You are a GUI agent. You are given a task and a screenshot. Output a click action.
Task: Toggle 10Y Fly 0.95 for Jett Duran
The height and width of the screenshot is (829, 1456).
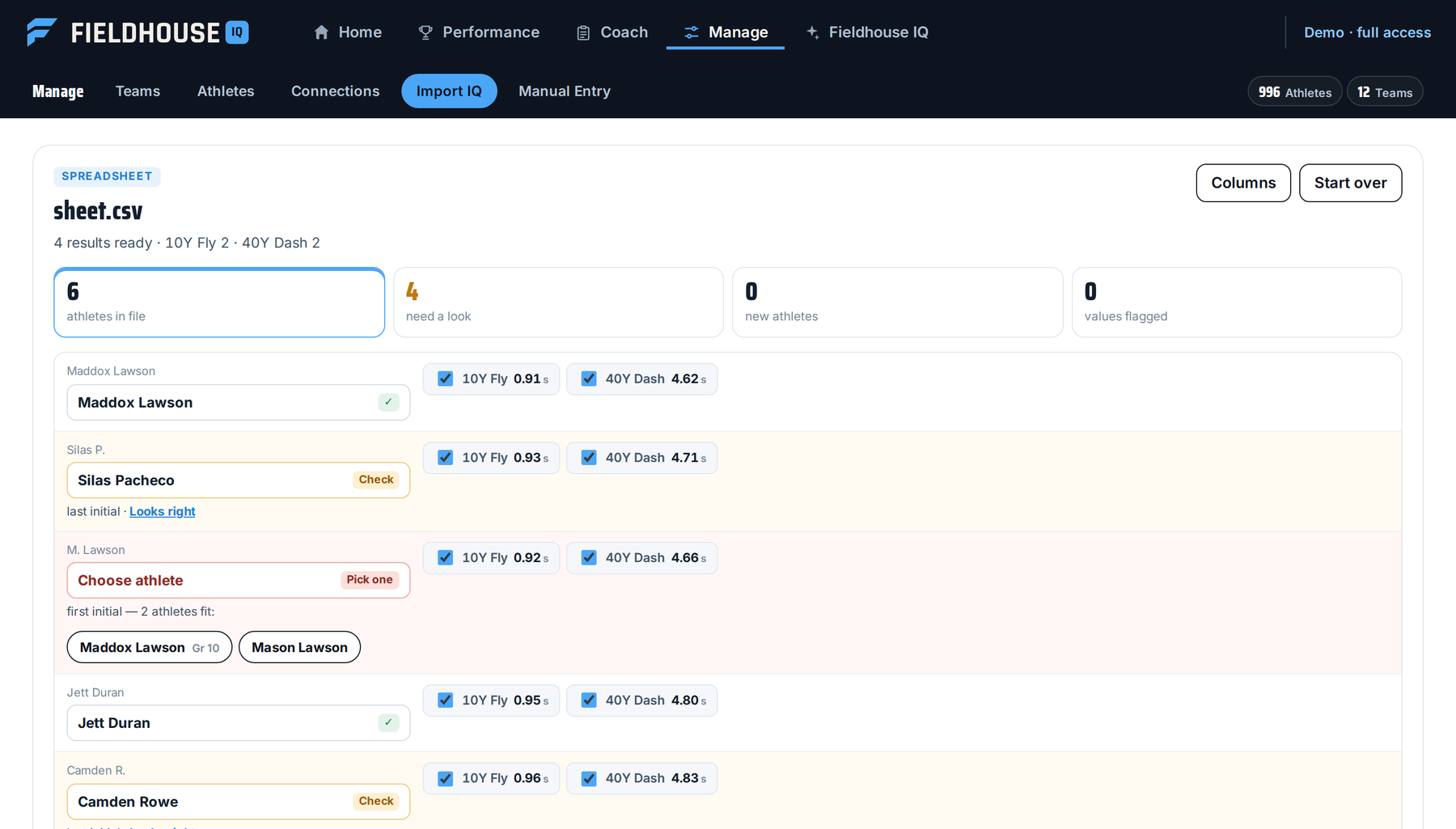[445, 700]
